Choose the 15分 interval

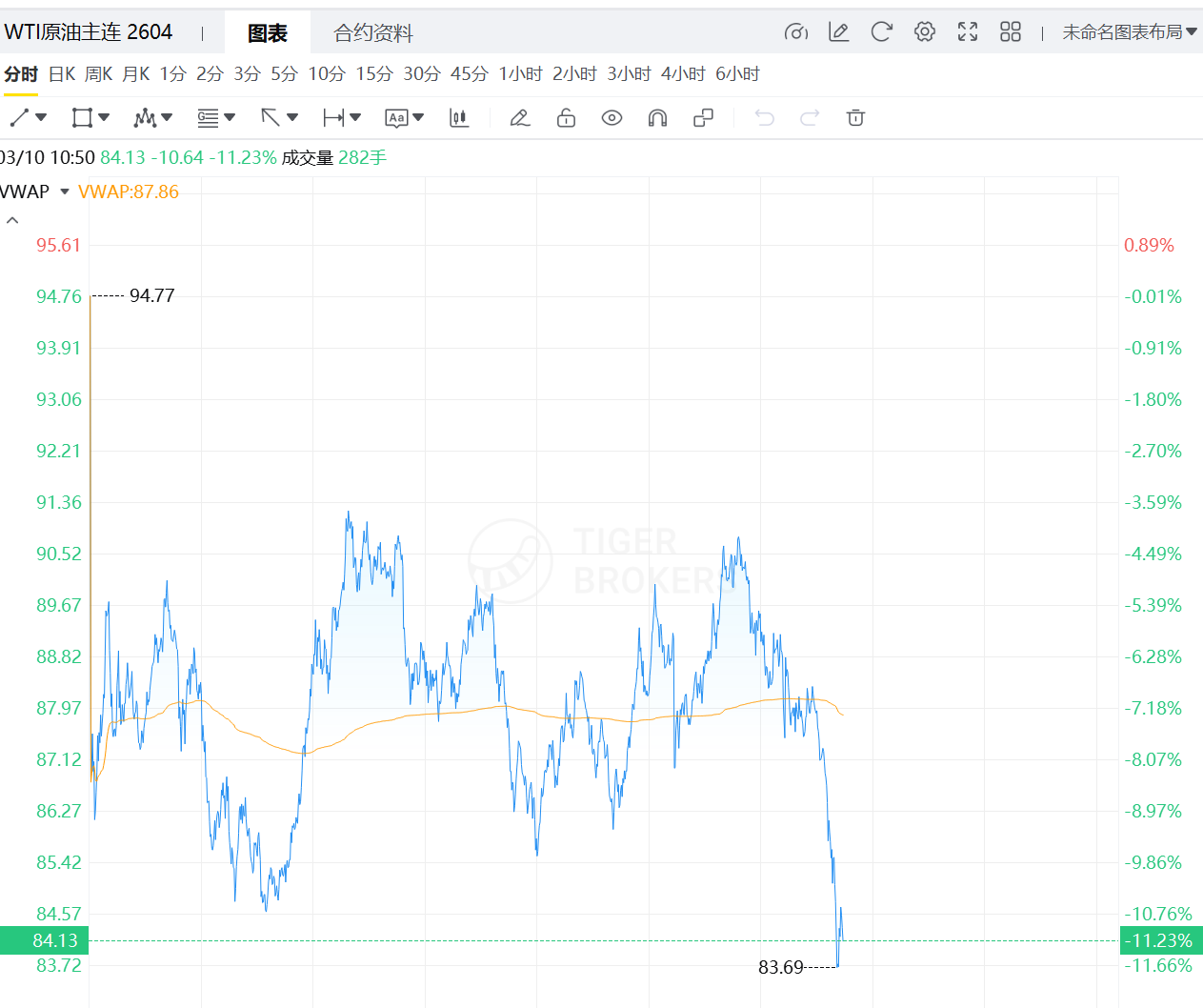pyautogui.click(x=374, y=74)
